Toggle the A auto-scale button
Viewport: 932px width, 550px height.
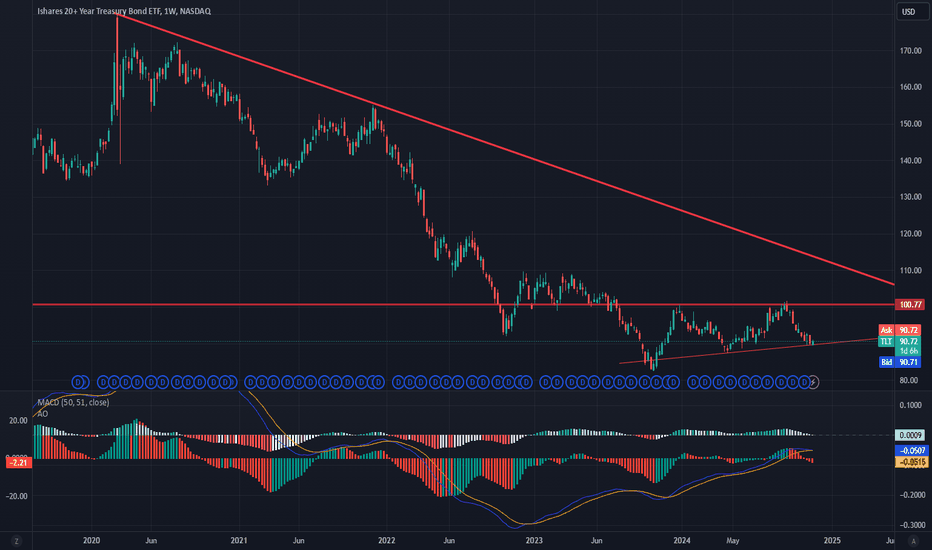tap(913, 540)
